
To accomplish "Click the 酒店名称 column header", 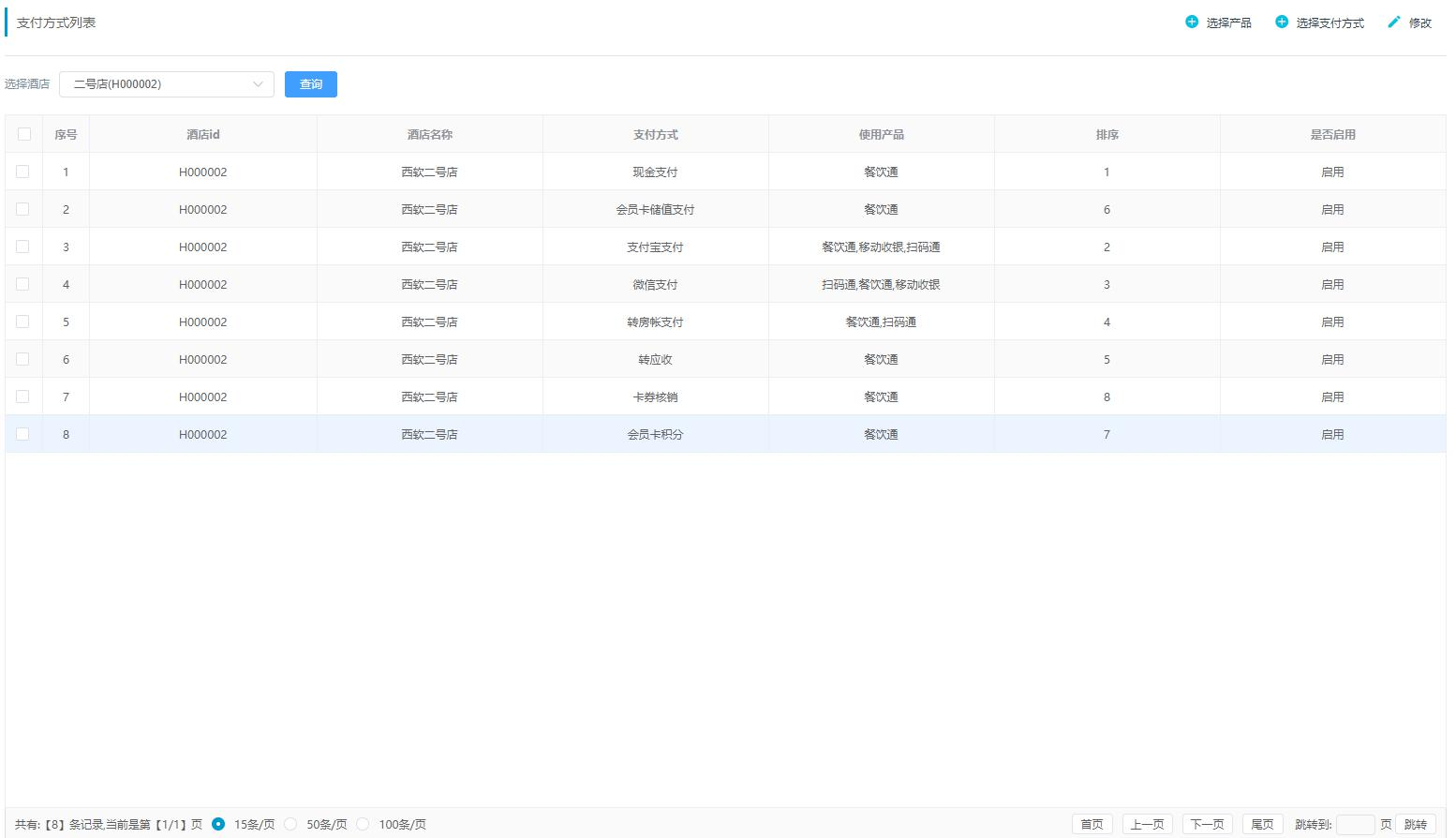I will [x=430, y=134].
